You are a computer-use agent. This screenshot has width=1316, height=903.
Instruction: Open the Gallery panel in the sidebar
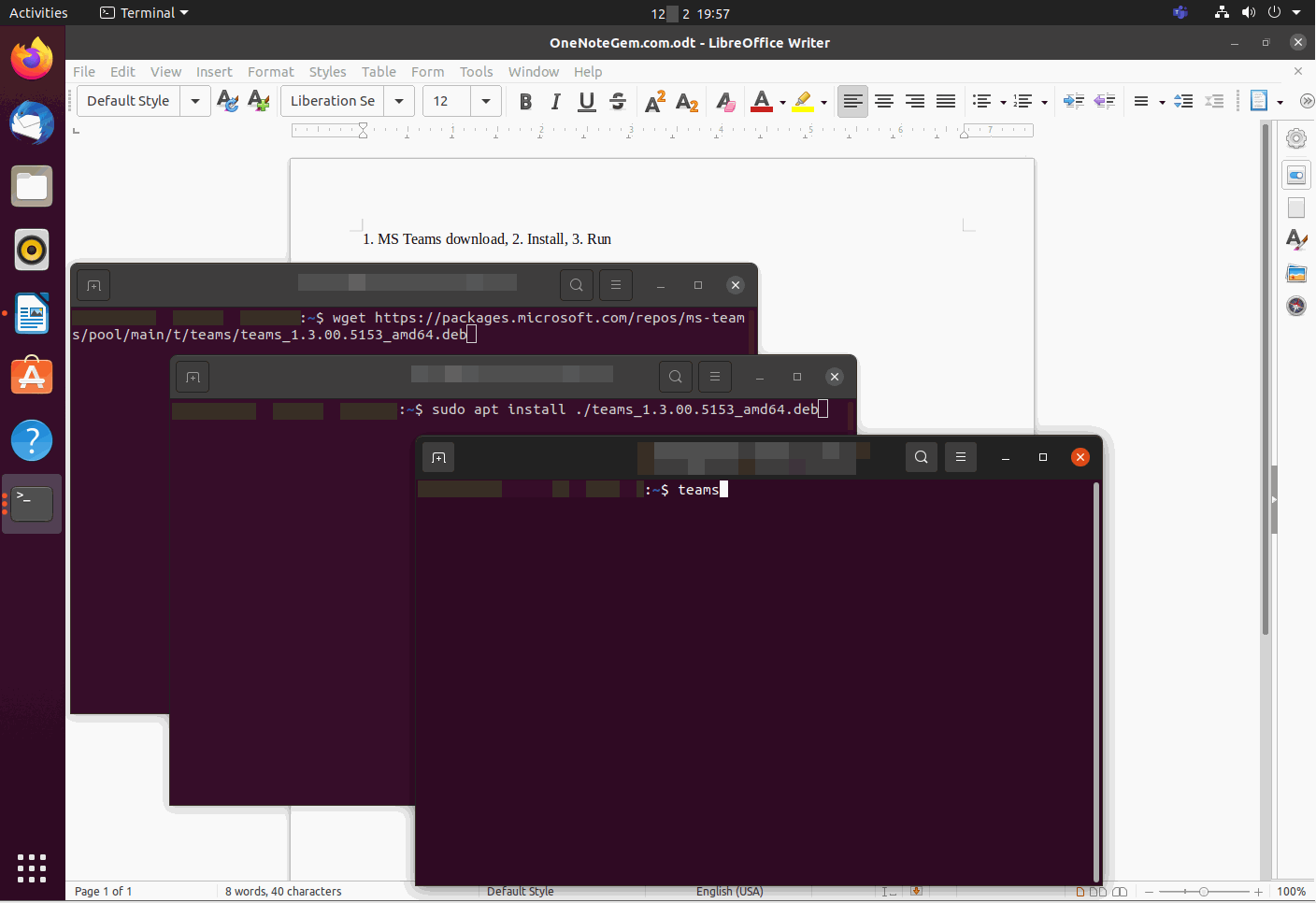click(x=1296, y=273)
